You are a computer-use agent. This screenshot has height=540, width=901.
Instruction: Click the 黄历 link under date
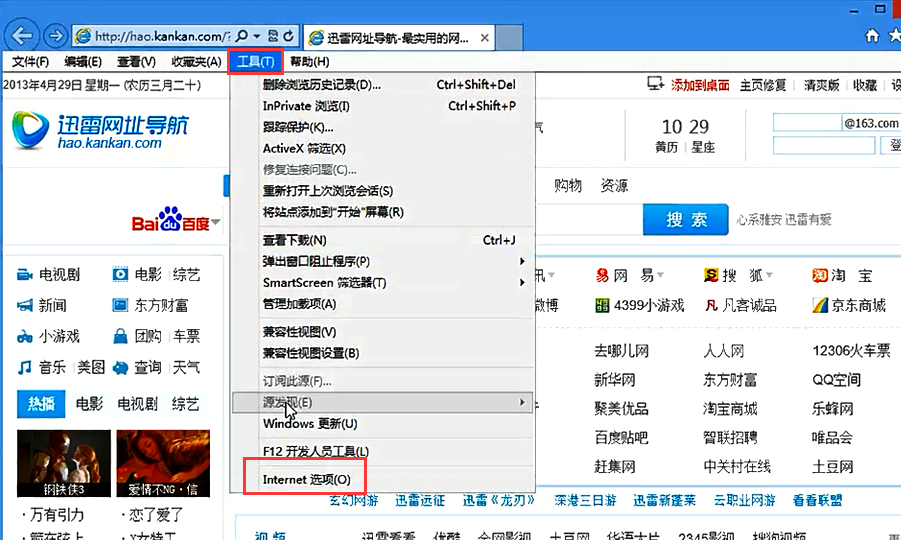pyautogui.click(x=667, y=148)
